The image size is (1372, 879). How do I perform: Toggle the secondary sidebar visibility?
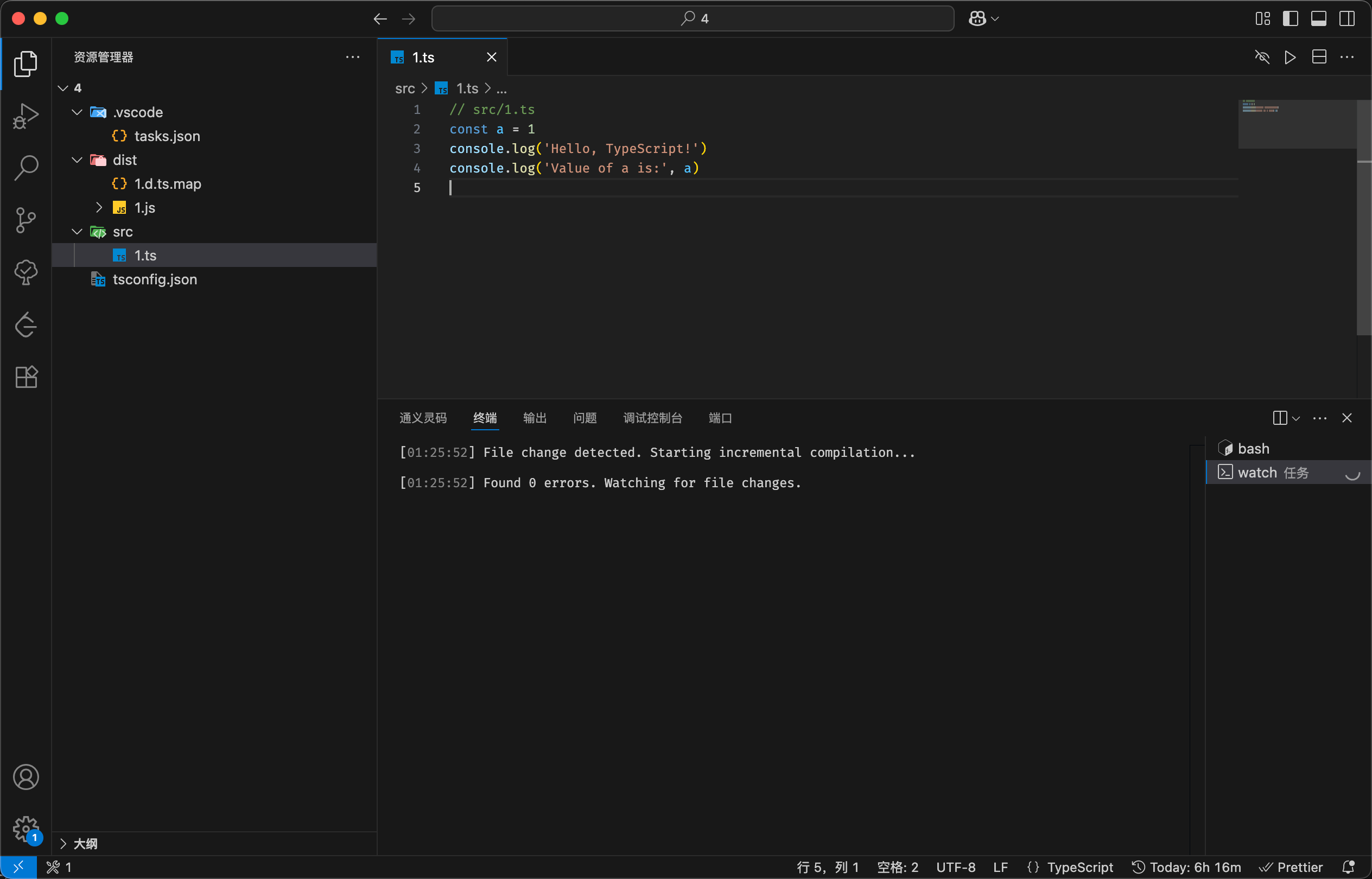click(1347, 19)
